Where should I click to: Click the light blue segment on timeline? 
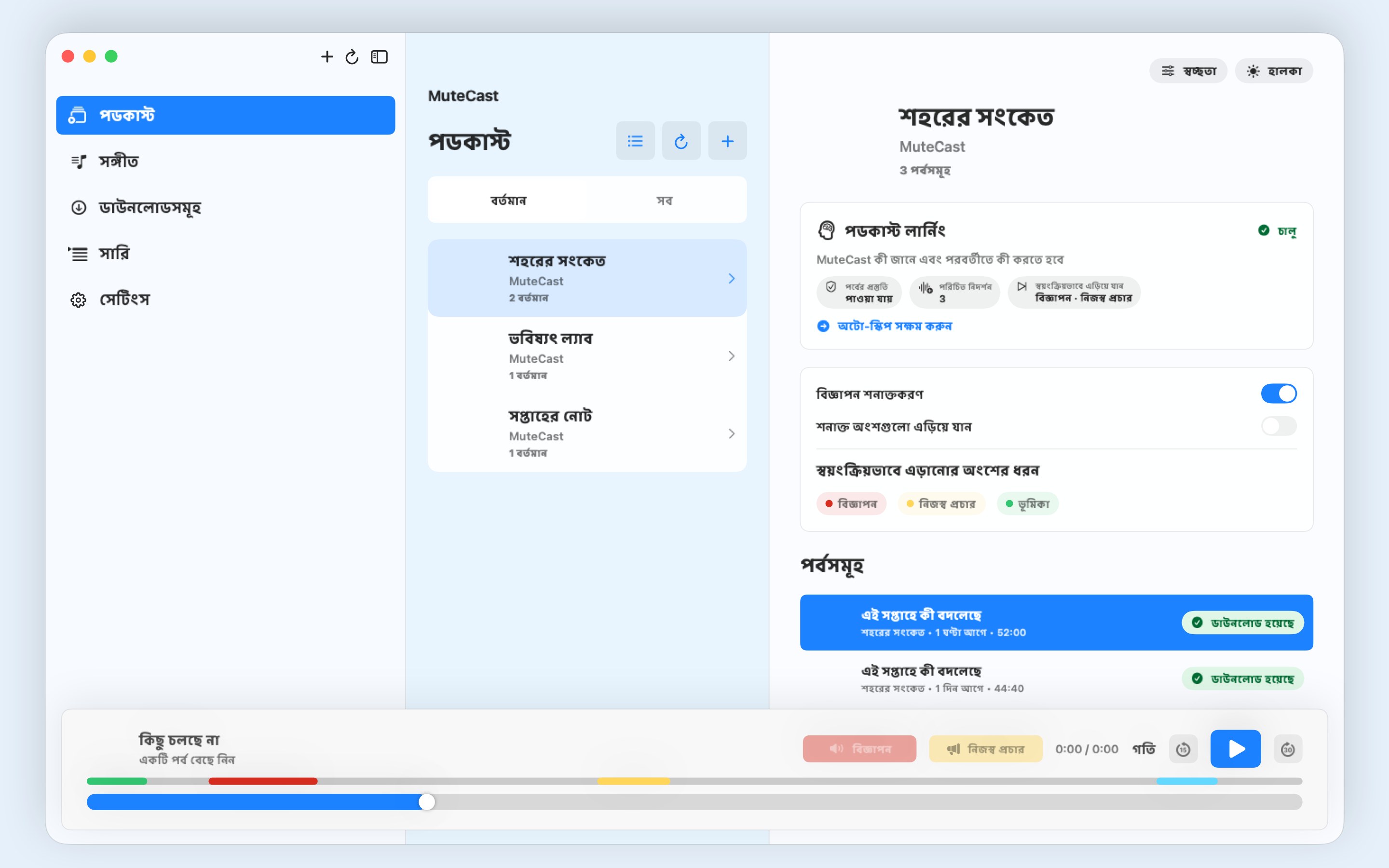coord(1187,781)
